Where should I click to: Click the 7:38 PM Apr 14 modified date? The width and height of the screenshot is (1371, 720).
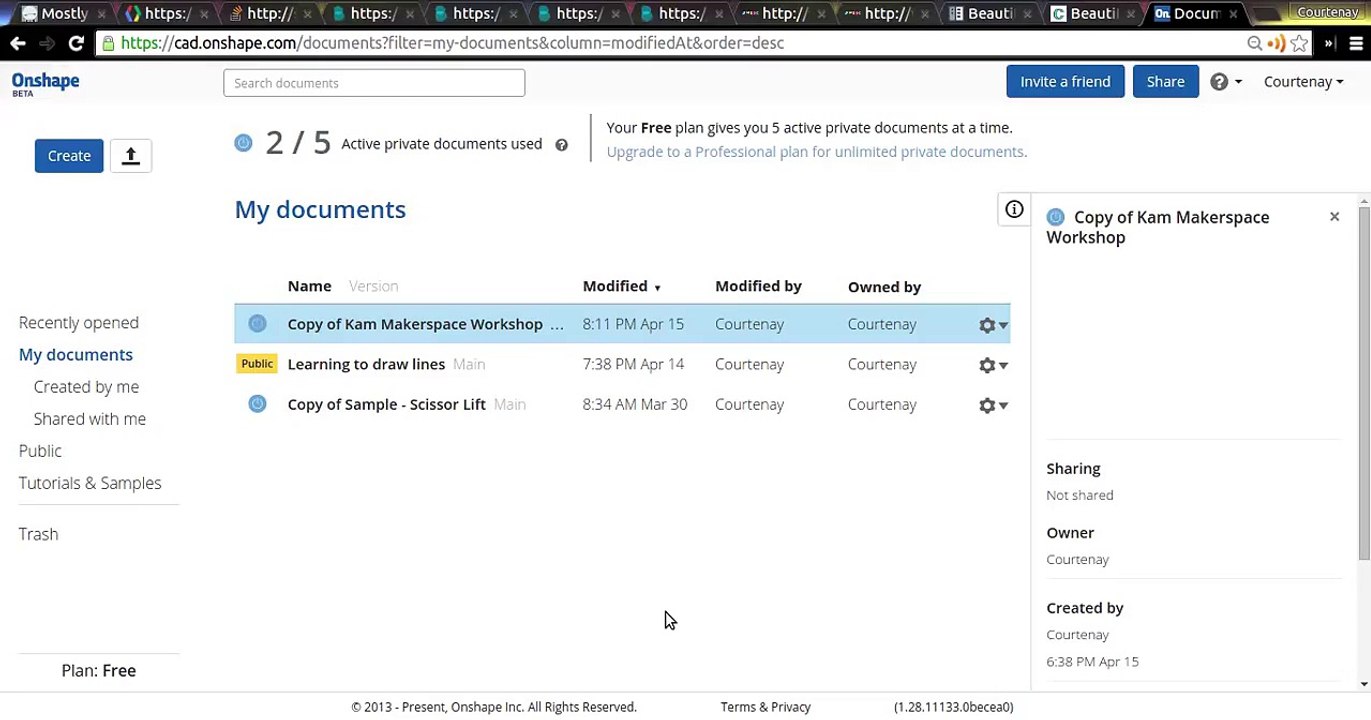[634, 364]
